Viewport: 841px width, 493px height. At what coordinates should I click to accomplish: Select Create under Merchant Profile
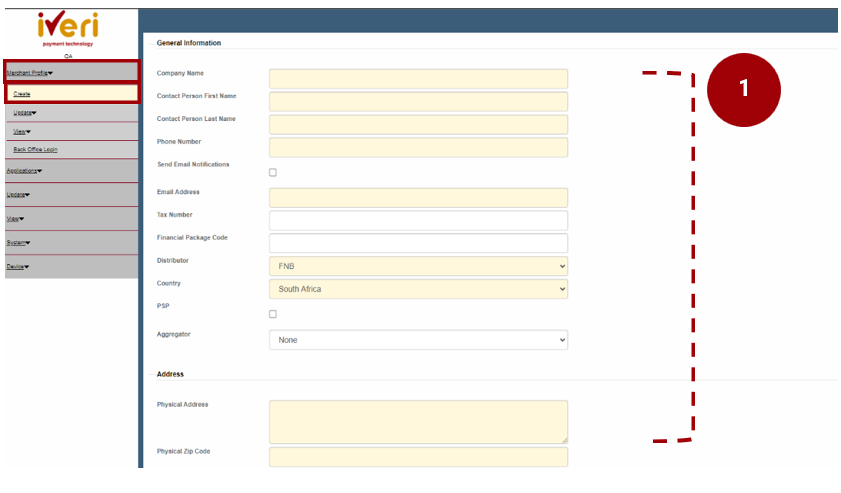[22, 94]
